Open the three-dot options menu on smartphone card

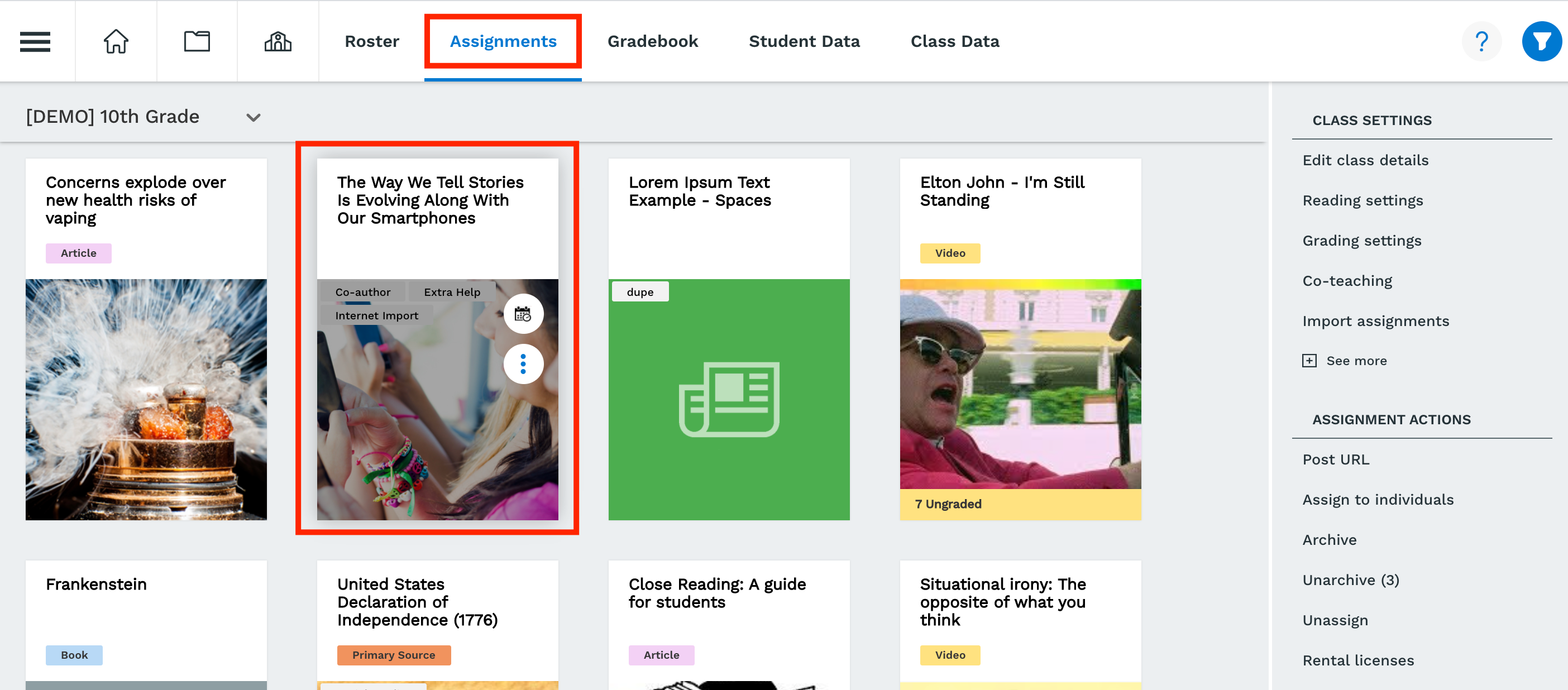523,364
